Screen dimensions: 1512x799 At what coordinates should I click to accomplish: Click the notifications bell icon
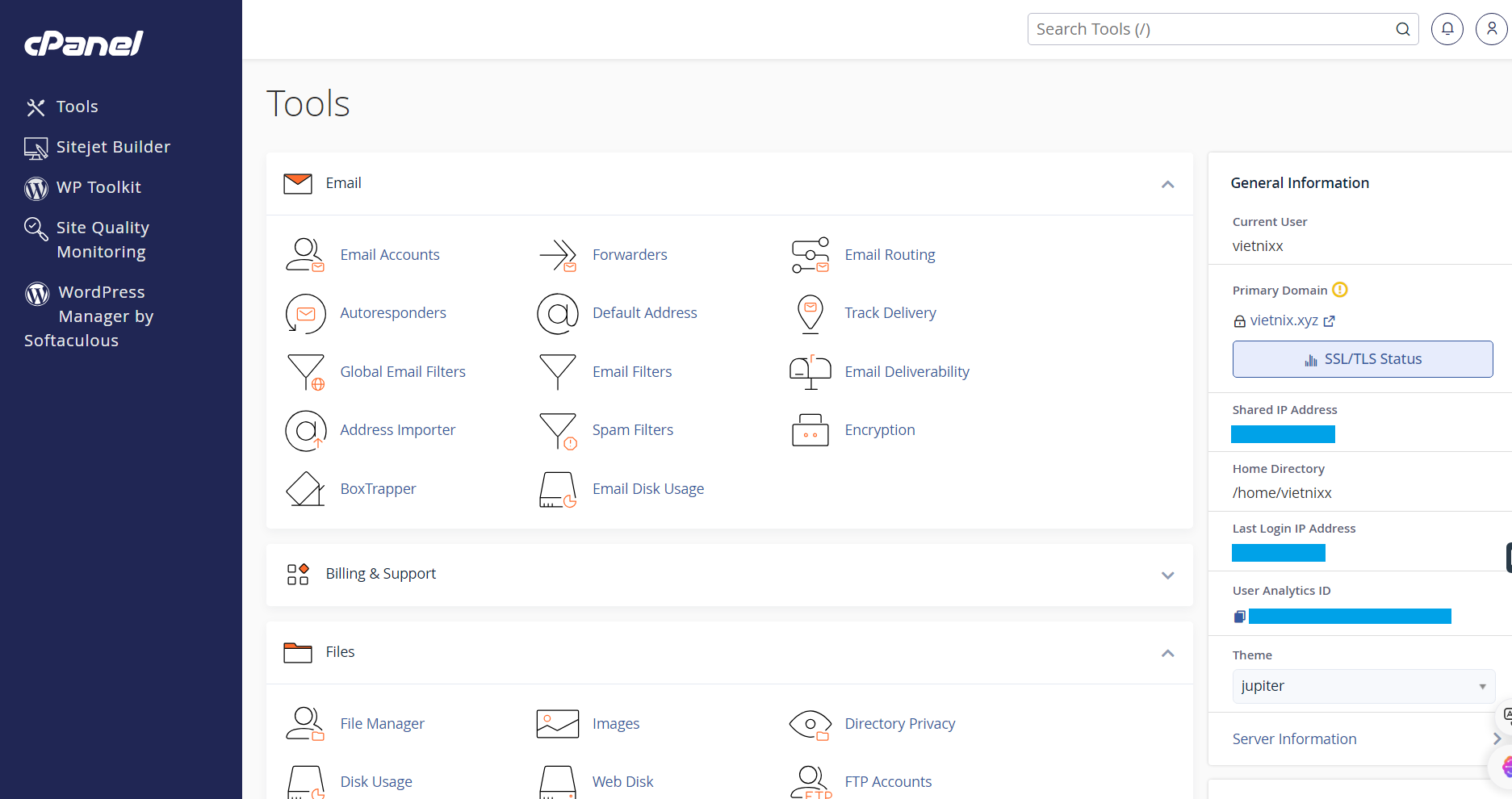[x=1447, y=29]
